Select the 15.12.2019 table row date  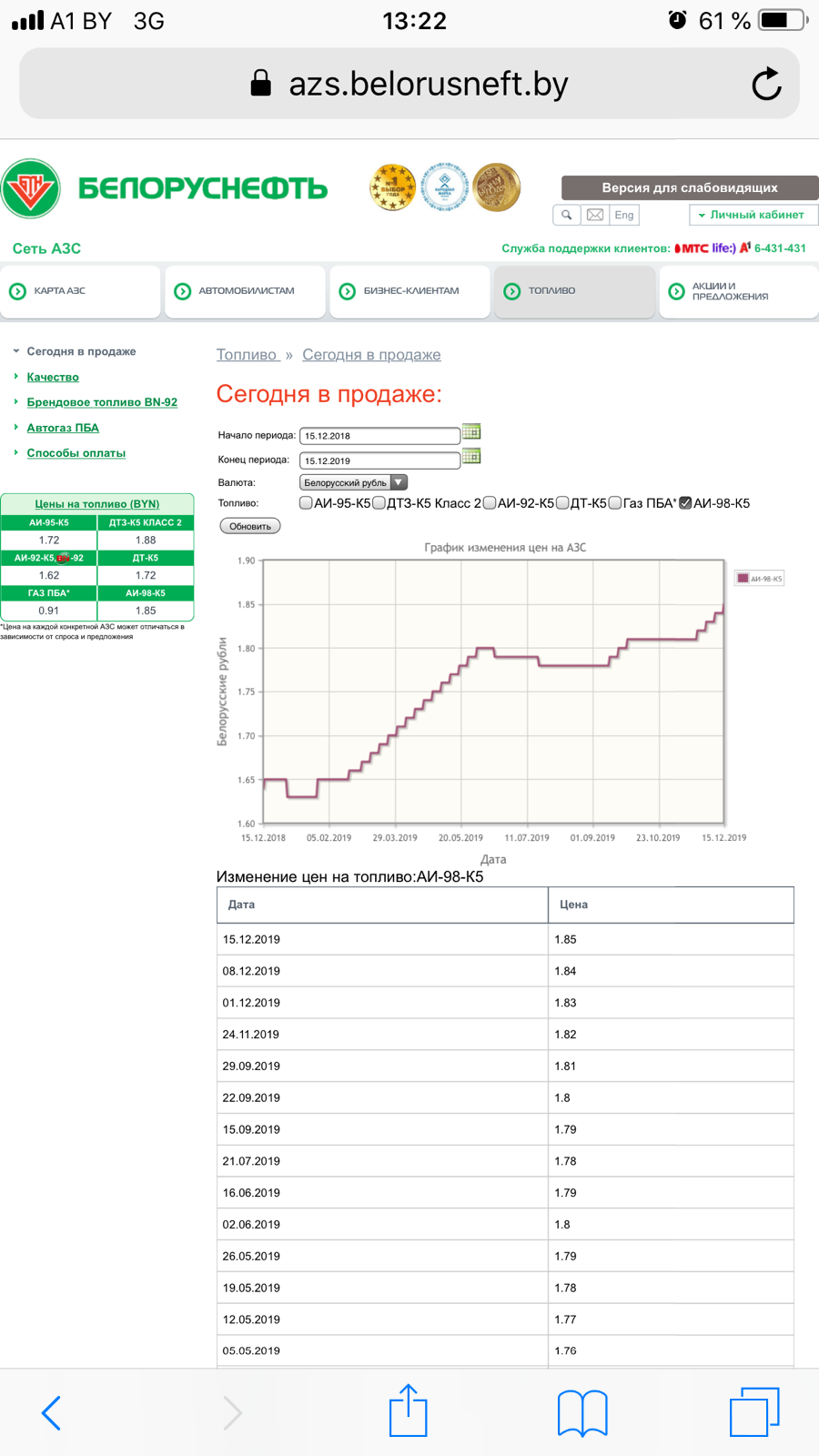[x=251, y=939]
